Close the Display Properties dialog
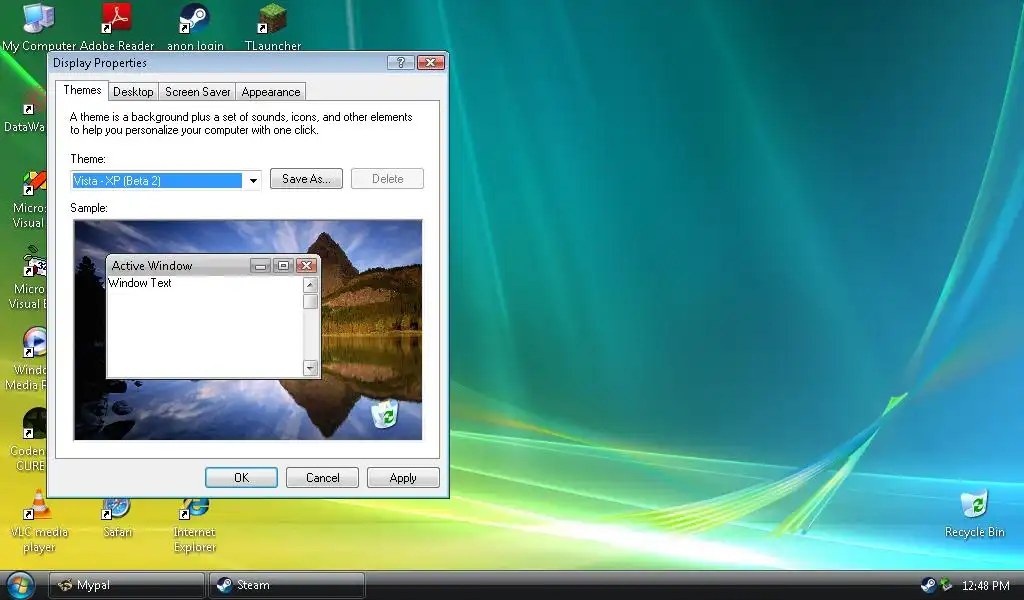Screen dimensions: 1024x600 (431, 63)
